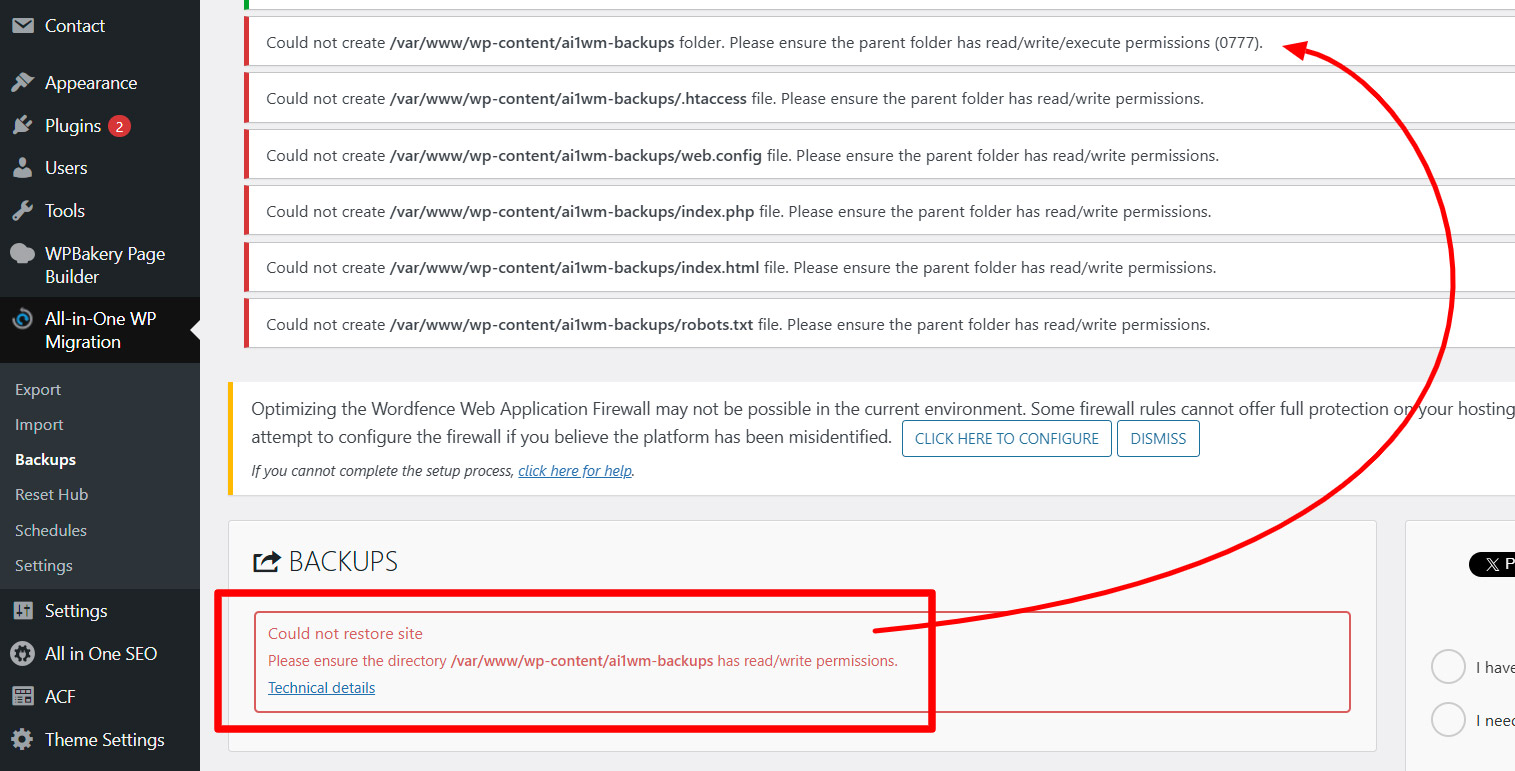Open the Reset Hub submenu
1515x771 pixels.
51,495
